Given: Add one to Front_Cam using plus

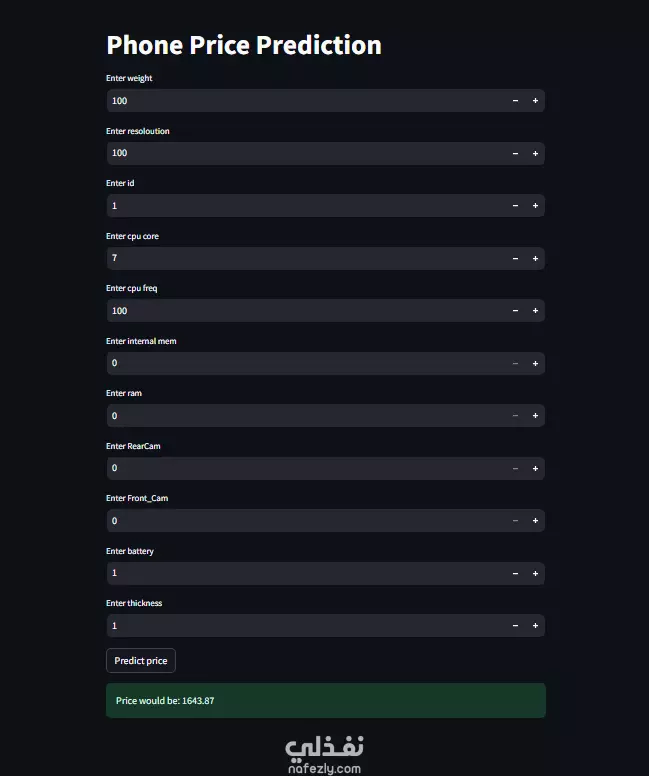Looking at the screenshot, I should (535, 521).
